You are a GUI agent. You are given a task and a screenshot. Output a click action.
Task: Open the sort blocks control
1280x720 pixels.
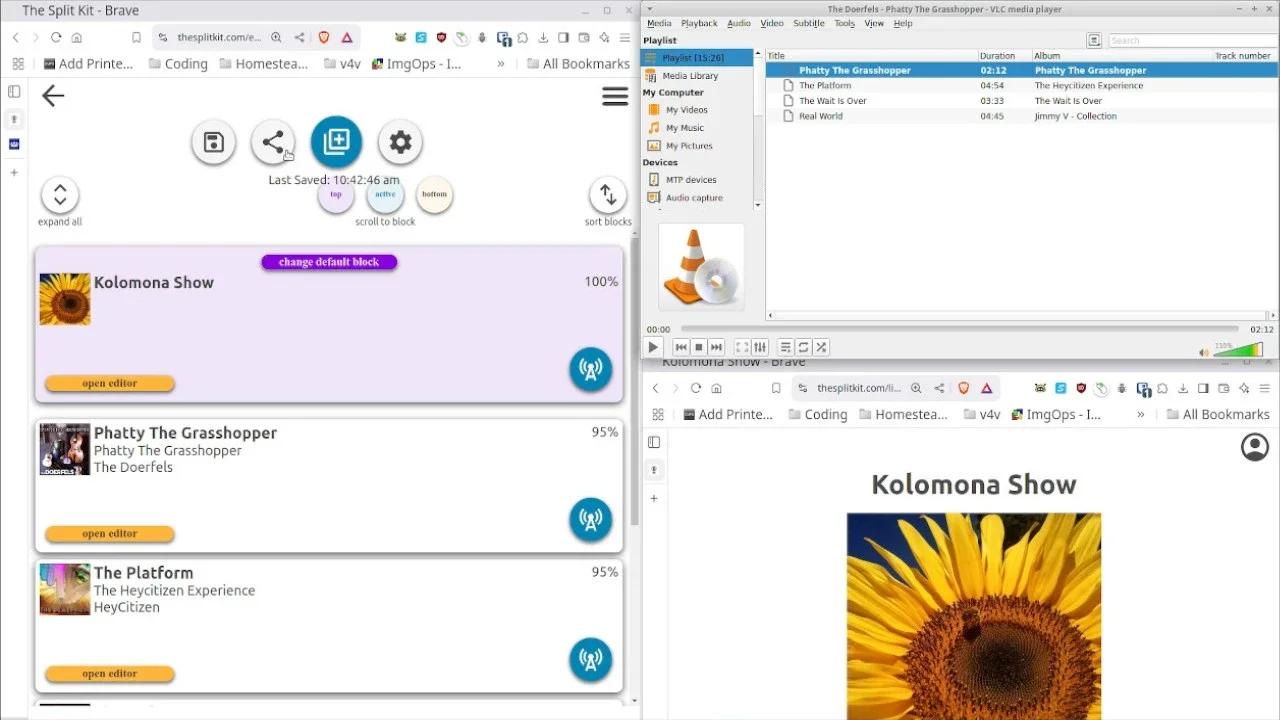[607, 195]
